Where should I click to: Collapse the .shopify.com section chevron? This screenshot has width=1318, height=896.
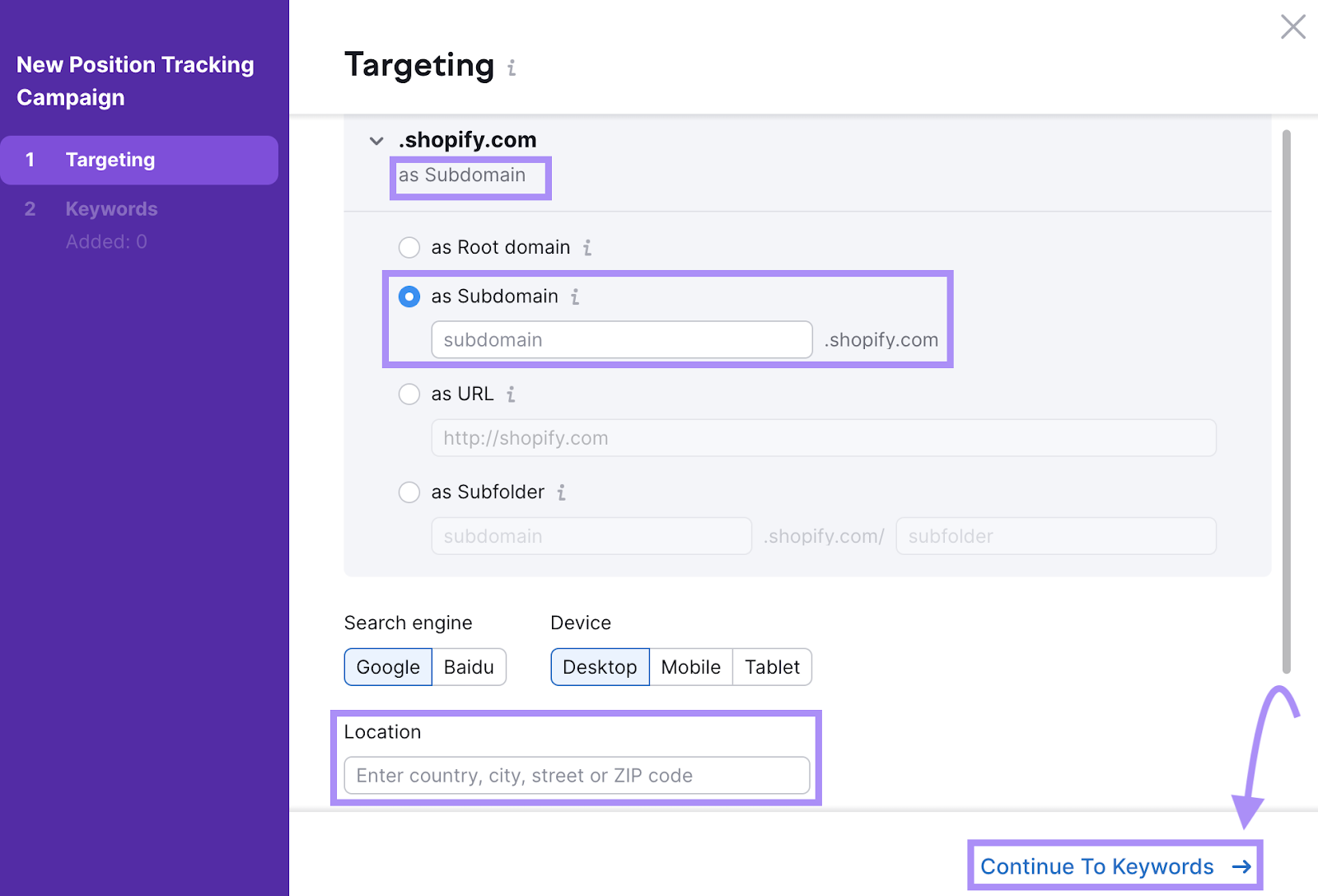[376, 141]
